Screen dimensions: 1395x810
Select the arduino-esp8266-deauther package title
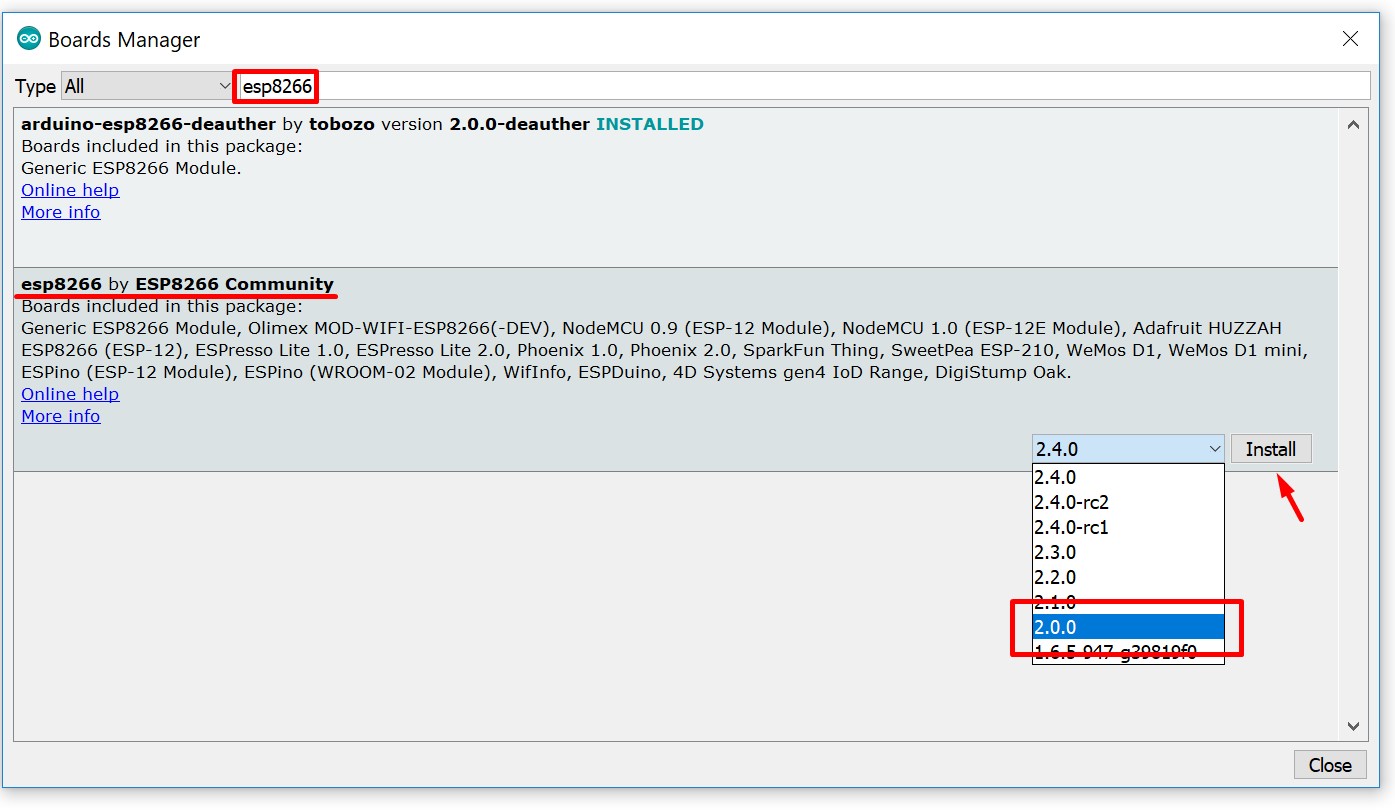[148, 124]
